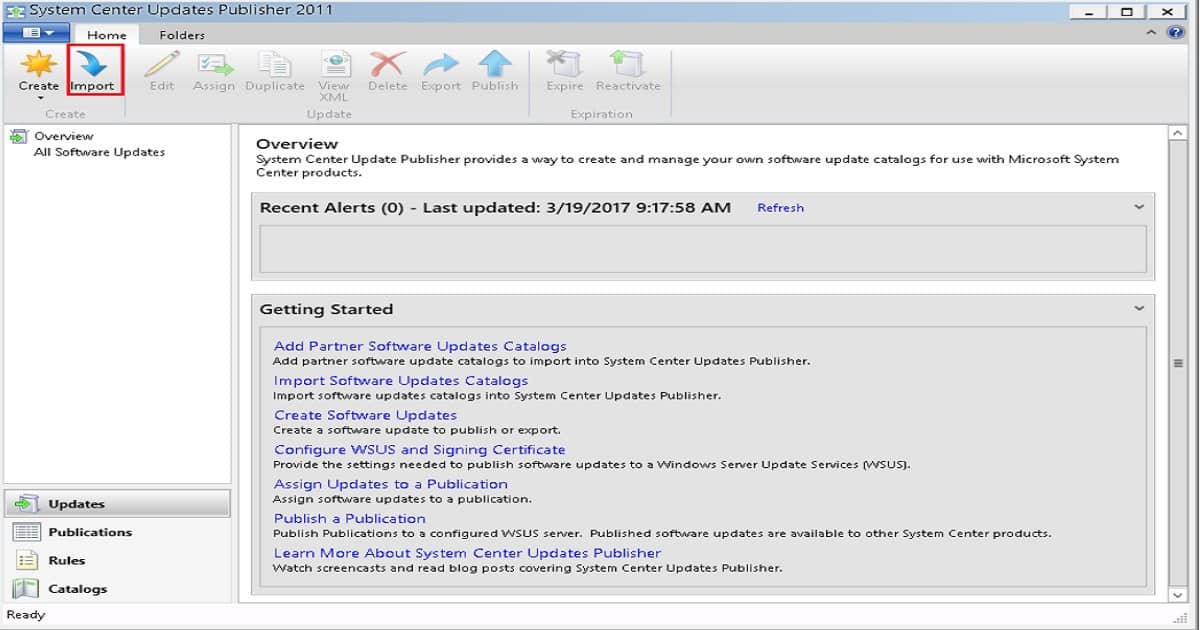This screenshot has width=1200, height=630.
Task: Open Publish a Publication link
Action: click(x=350, y=518)
